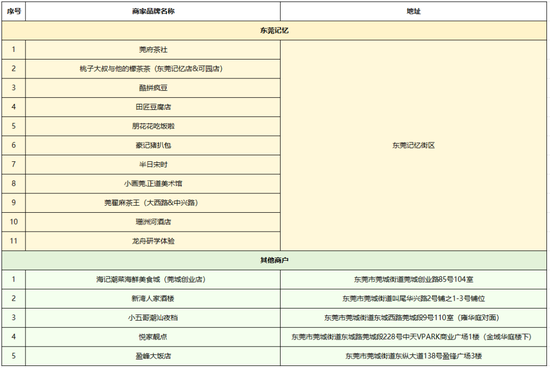Click number 5 beside 朋花花吃饭啦
Image resolution: width=550 pixels, height=368 pixels.
coord(14,126)
